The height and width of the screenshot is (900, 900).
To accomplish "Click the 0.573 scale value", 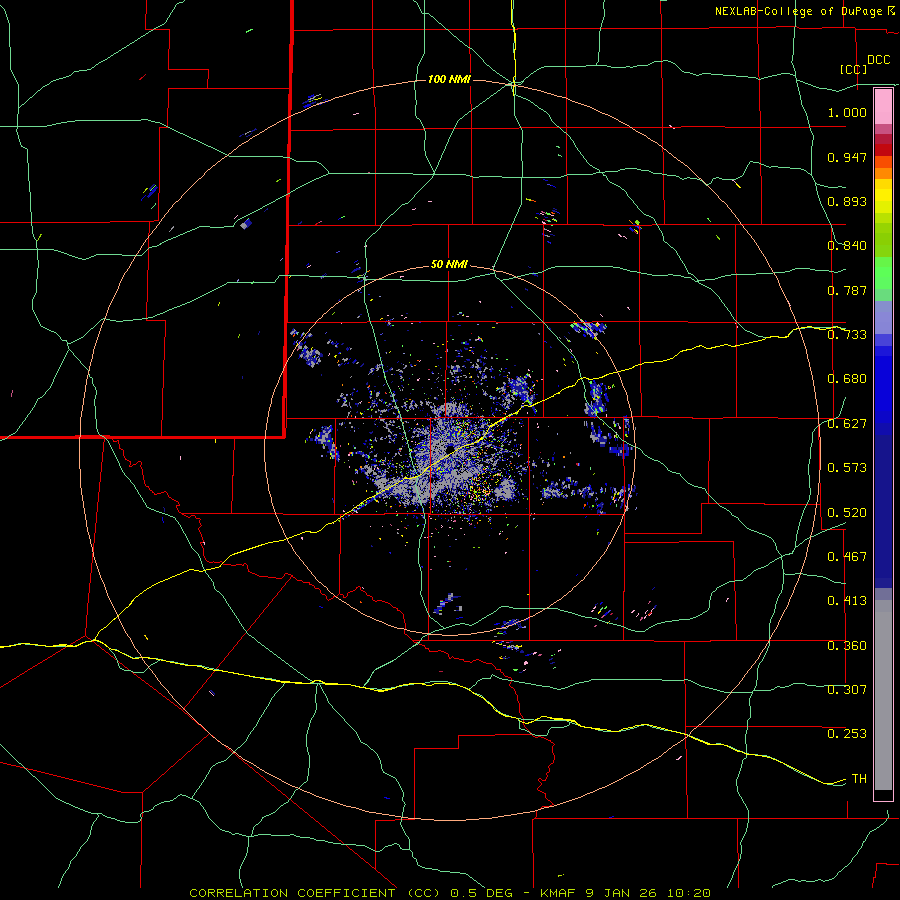I will tap(847, 468).
